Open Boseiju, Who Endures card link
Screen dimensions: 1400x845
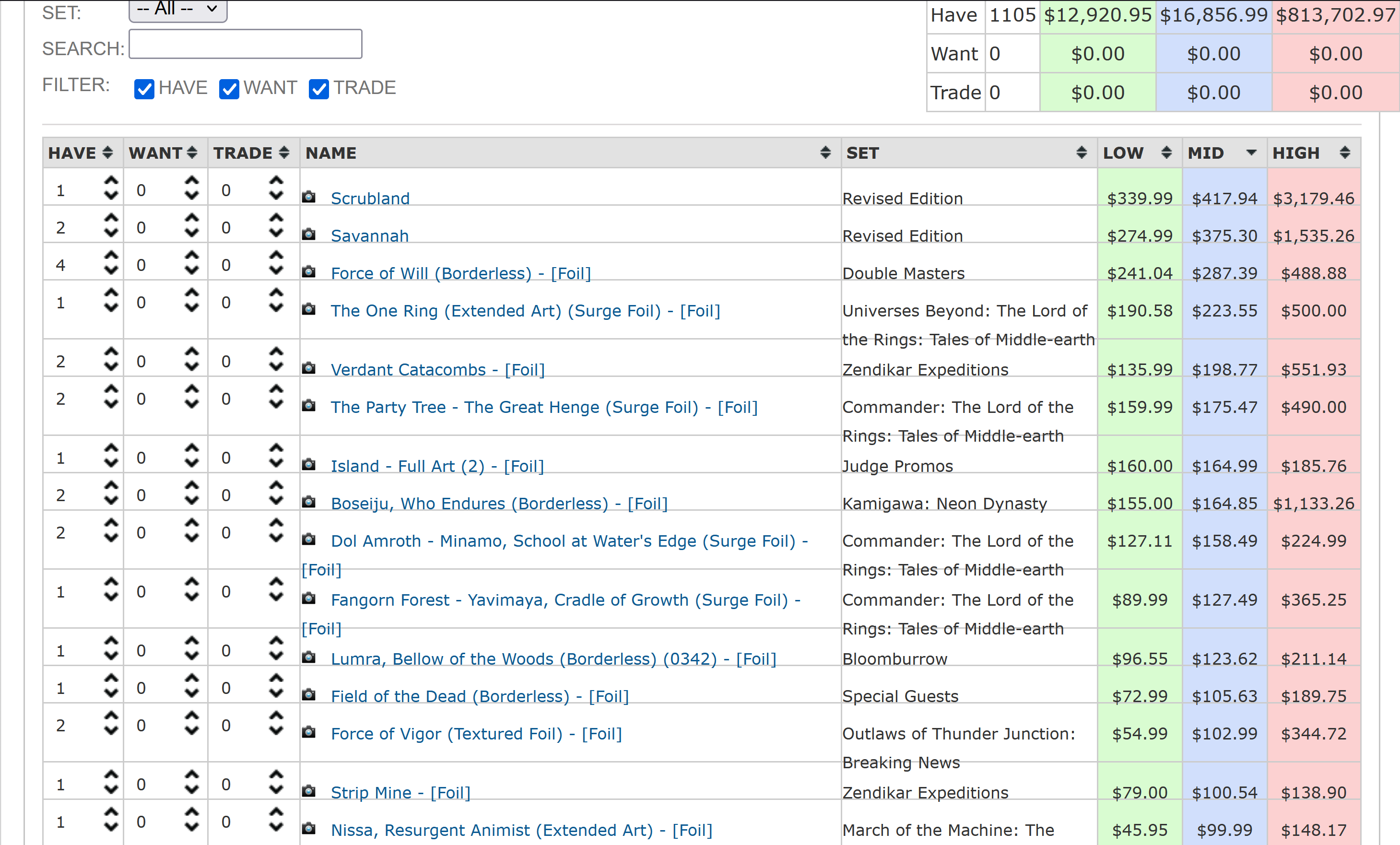coord(499,504)
